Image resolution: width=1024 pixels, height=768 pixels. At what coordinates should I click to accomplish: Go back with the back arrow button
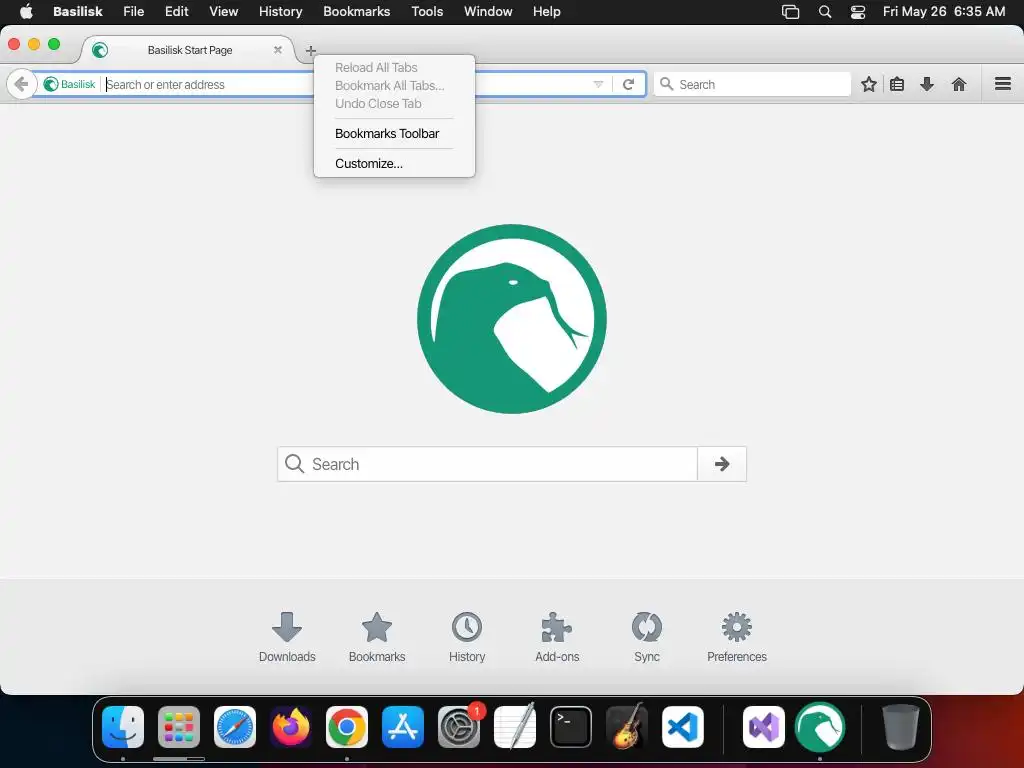[22, 84]
